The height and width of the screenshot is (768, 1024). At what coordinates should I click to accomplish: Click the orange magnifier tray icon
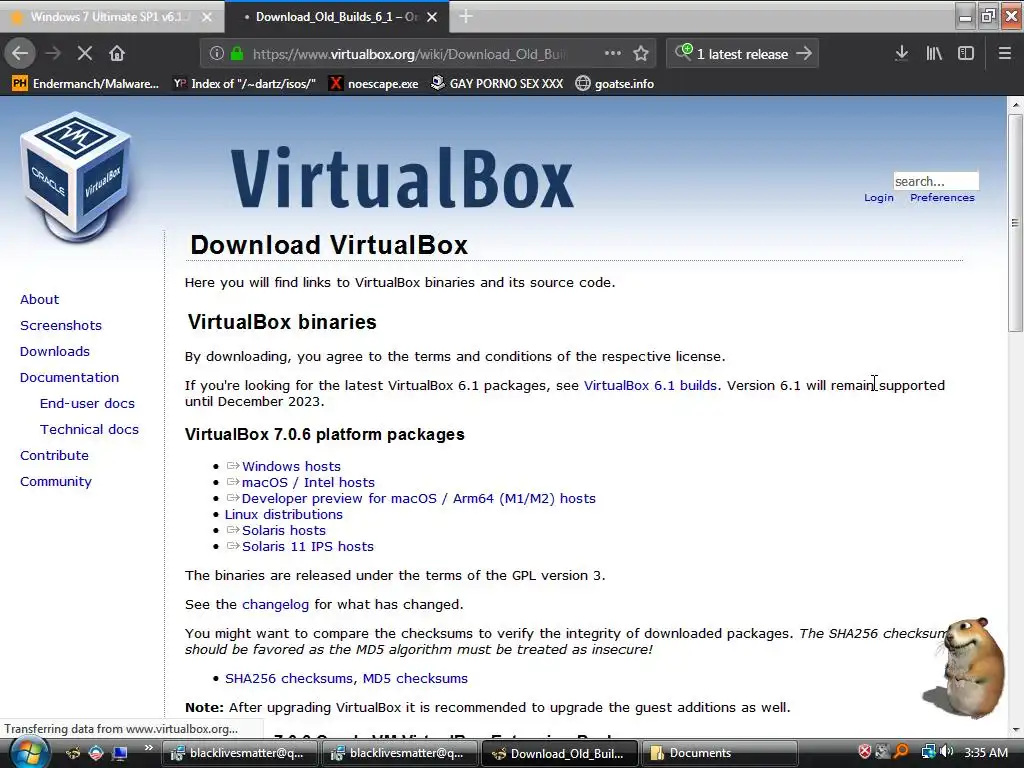(901, 752)
